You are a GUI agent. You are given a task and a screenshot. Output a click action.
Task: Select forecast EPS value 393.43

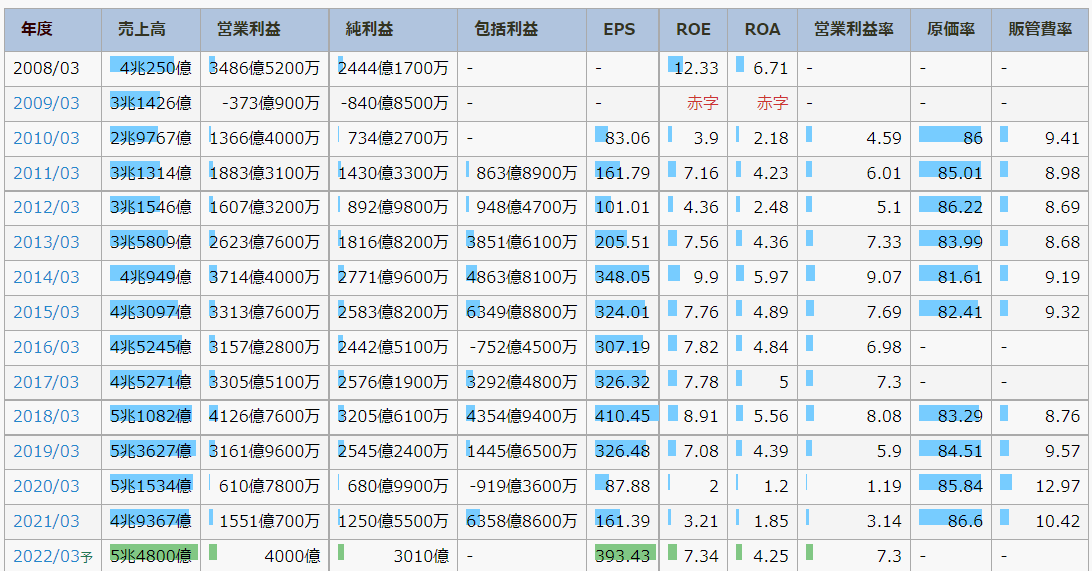tap(623, 556)
